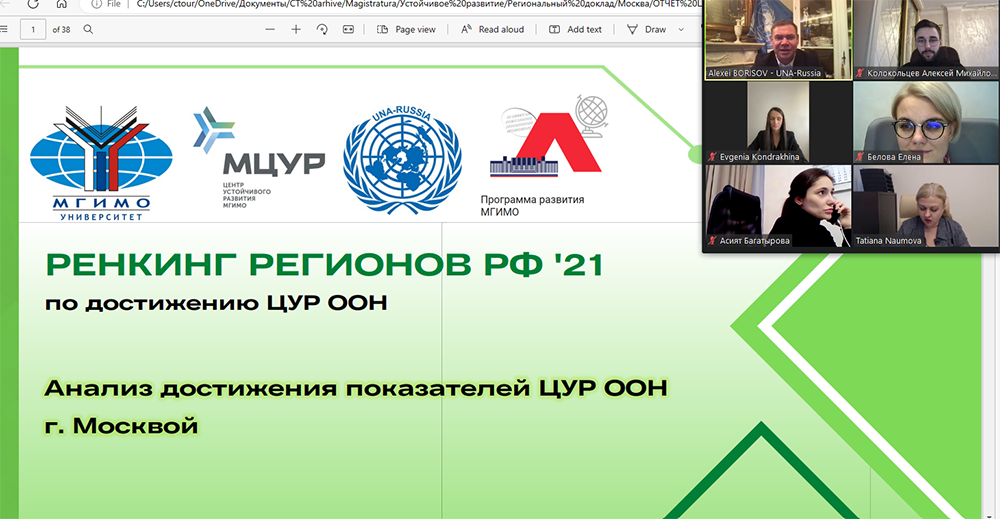The width and height of the screenshot is (1000, 519).
Task: Select the Add text tool
Action: click(575, 29)
